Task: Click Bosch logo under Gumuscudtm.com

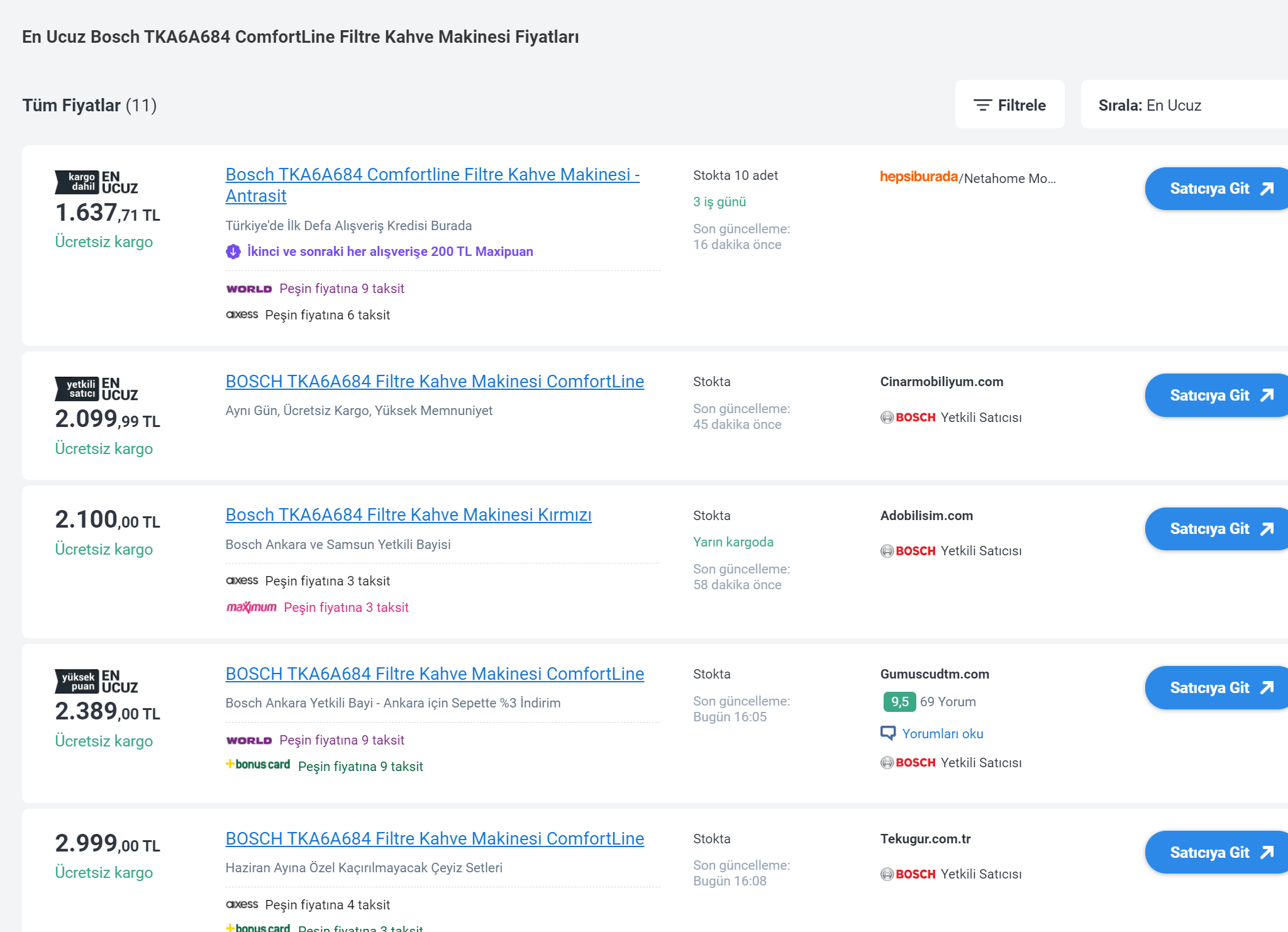Action: 908,763
